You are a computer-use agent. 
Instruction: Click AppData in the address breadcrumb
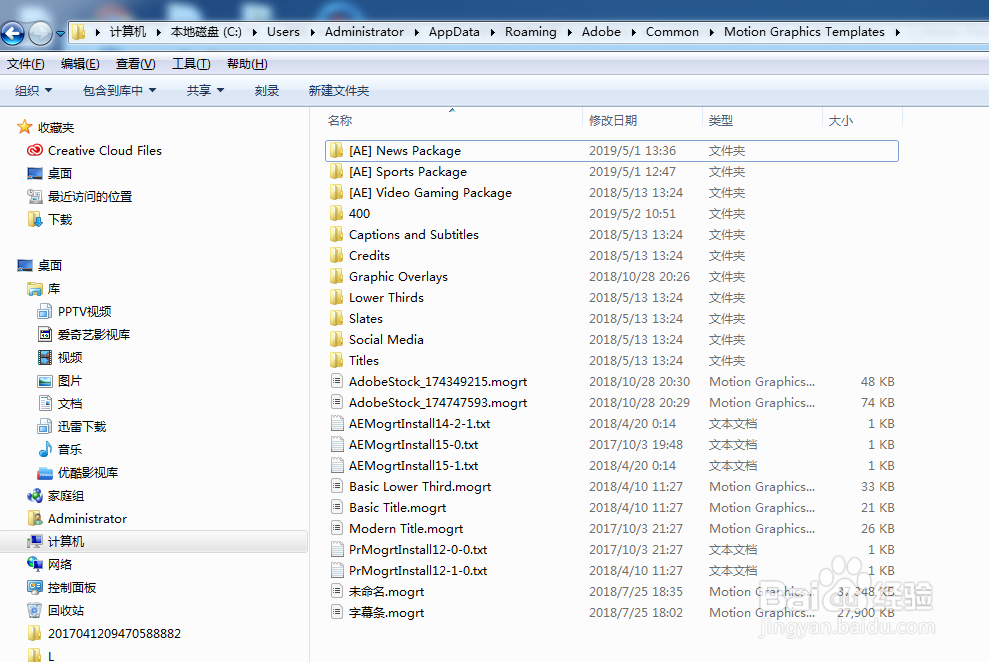[454, 32]
